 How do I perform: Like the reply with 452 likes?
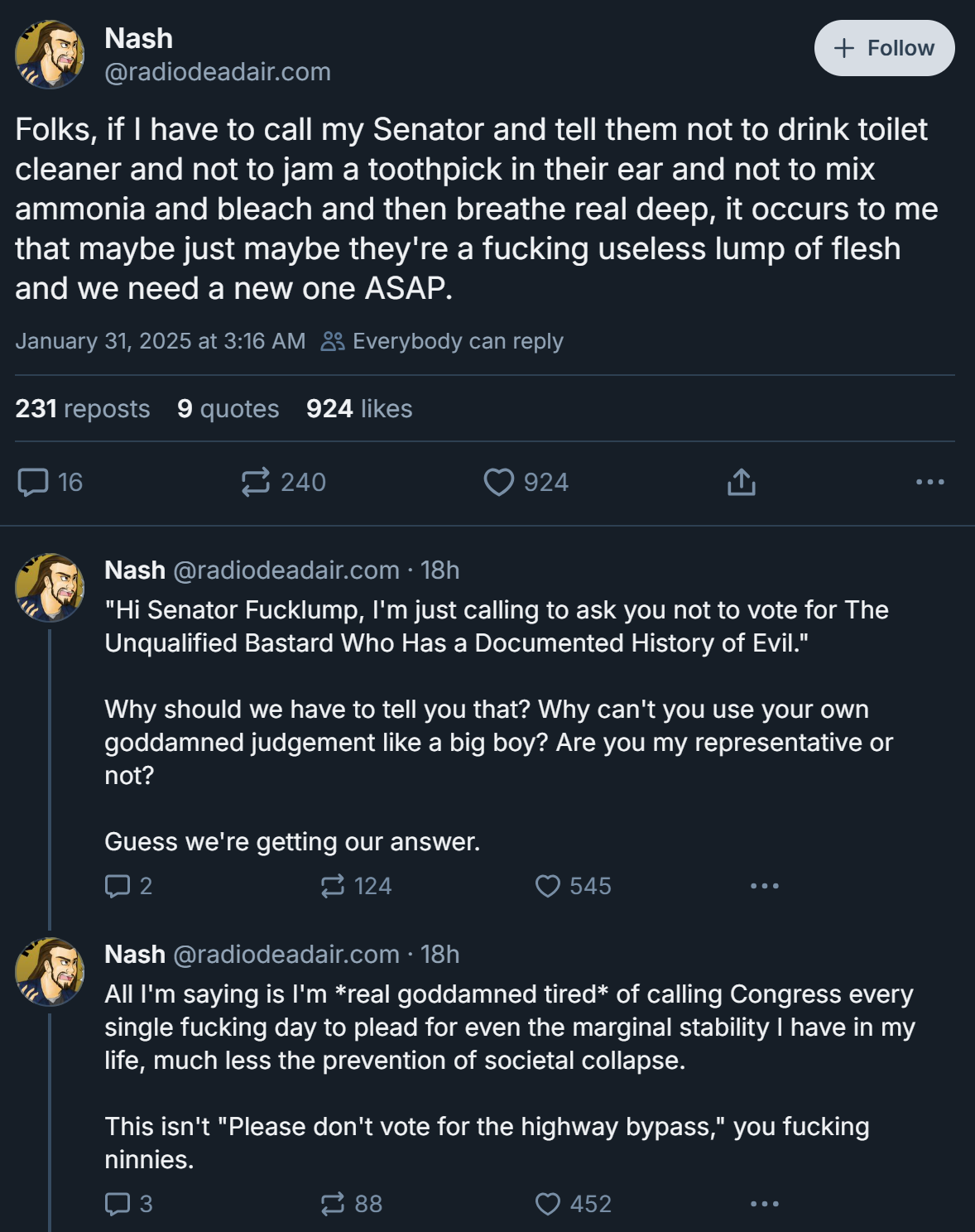pos(573,1204)
